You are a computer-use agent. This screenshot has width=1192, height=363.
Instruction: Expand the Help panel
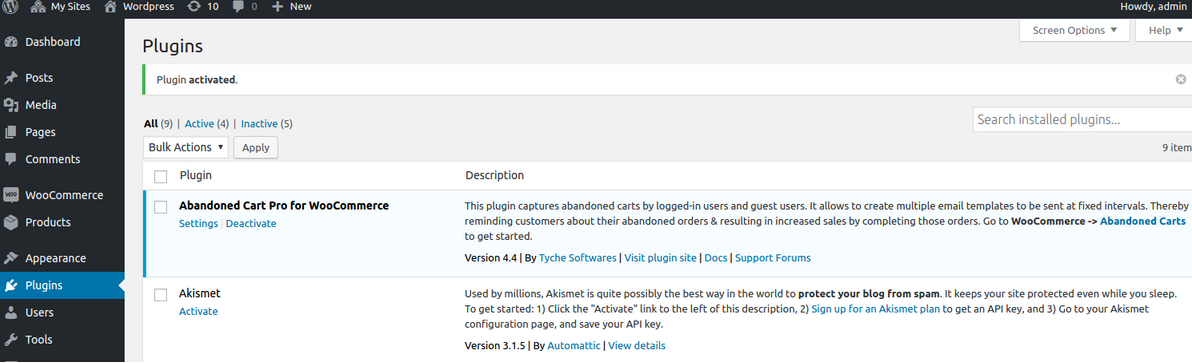(1163, 30)
